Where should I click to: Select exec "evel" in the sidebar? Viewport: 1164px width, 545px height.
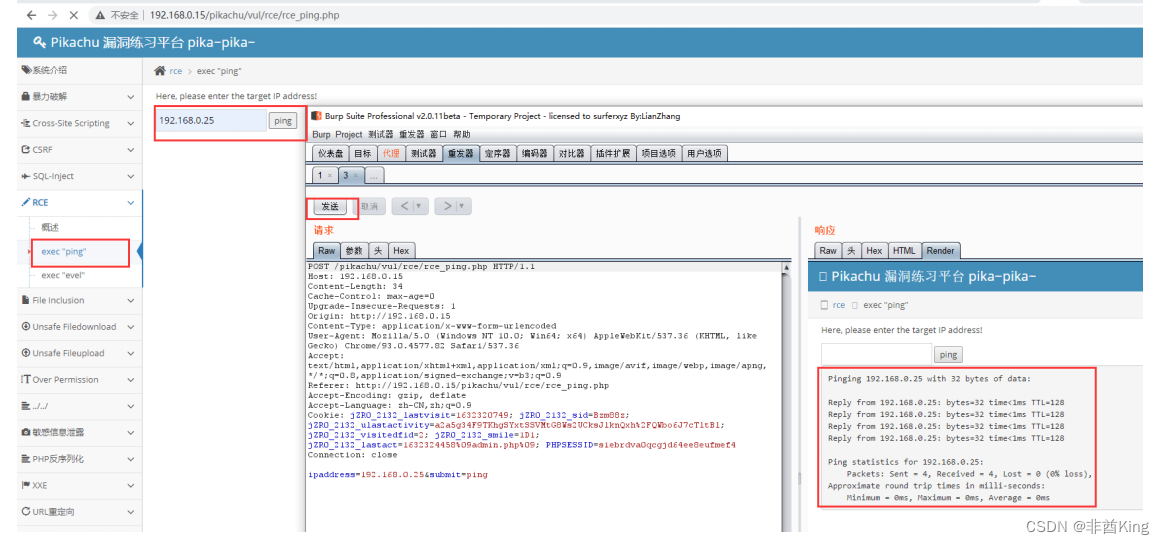63,275
